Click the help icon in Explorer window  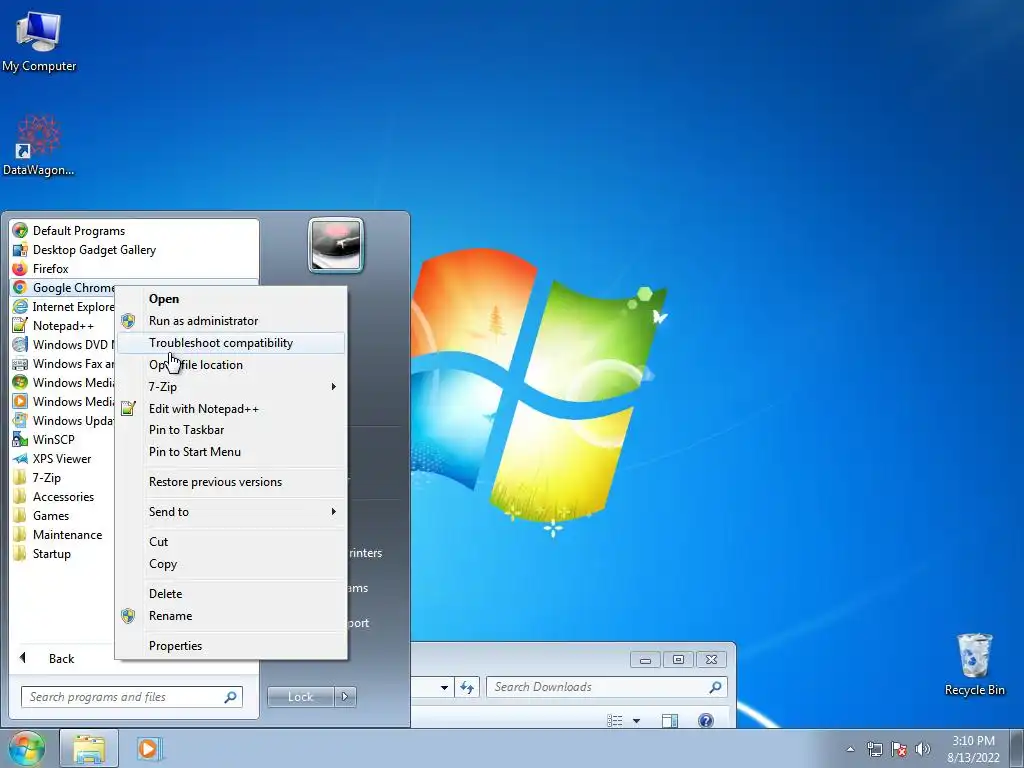click(705, 720)
